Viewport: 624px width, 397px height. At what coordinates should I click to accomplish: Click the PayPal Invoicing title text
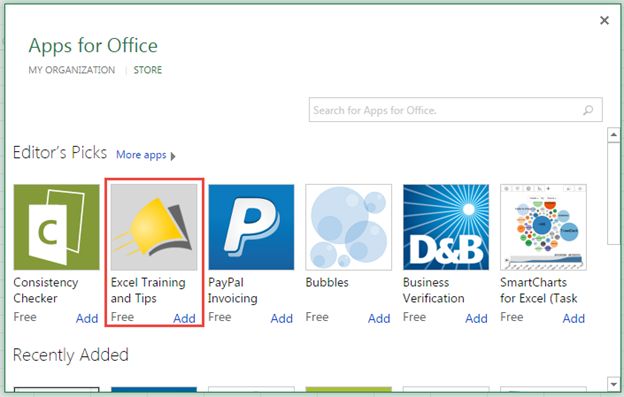tap(233, 290)
